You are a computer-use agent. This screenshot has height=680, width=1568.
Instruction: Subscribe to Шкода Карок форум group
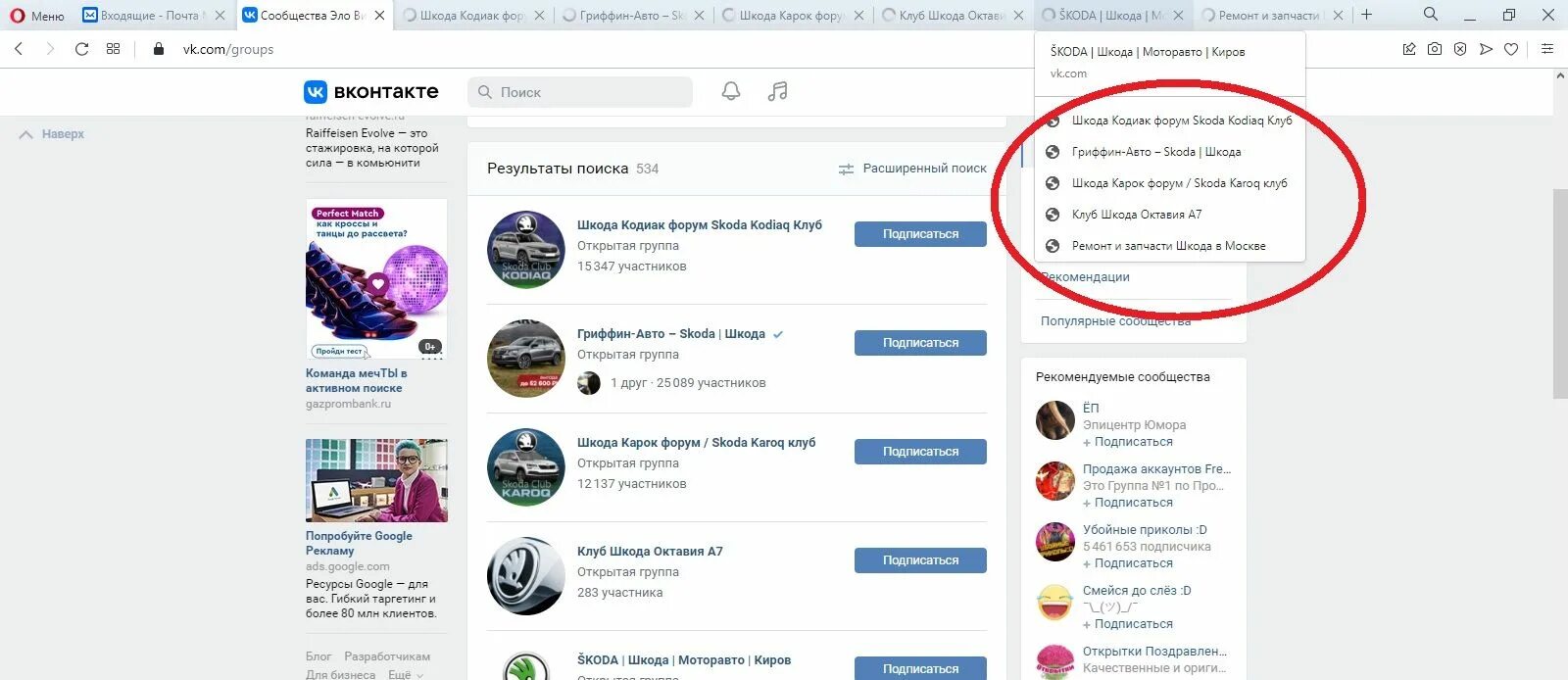tap(920, 452)
